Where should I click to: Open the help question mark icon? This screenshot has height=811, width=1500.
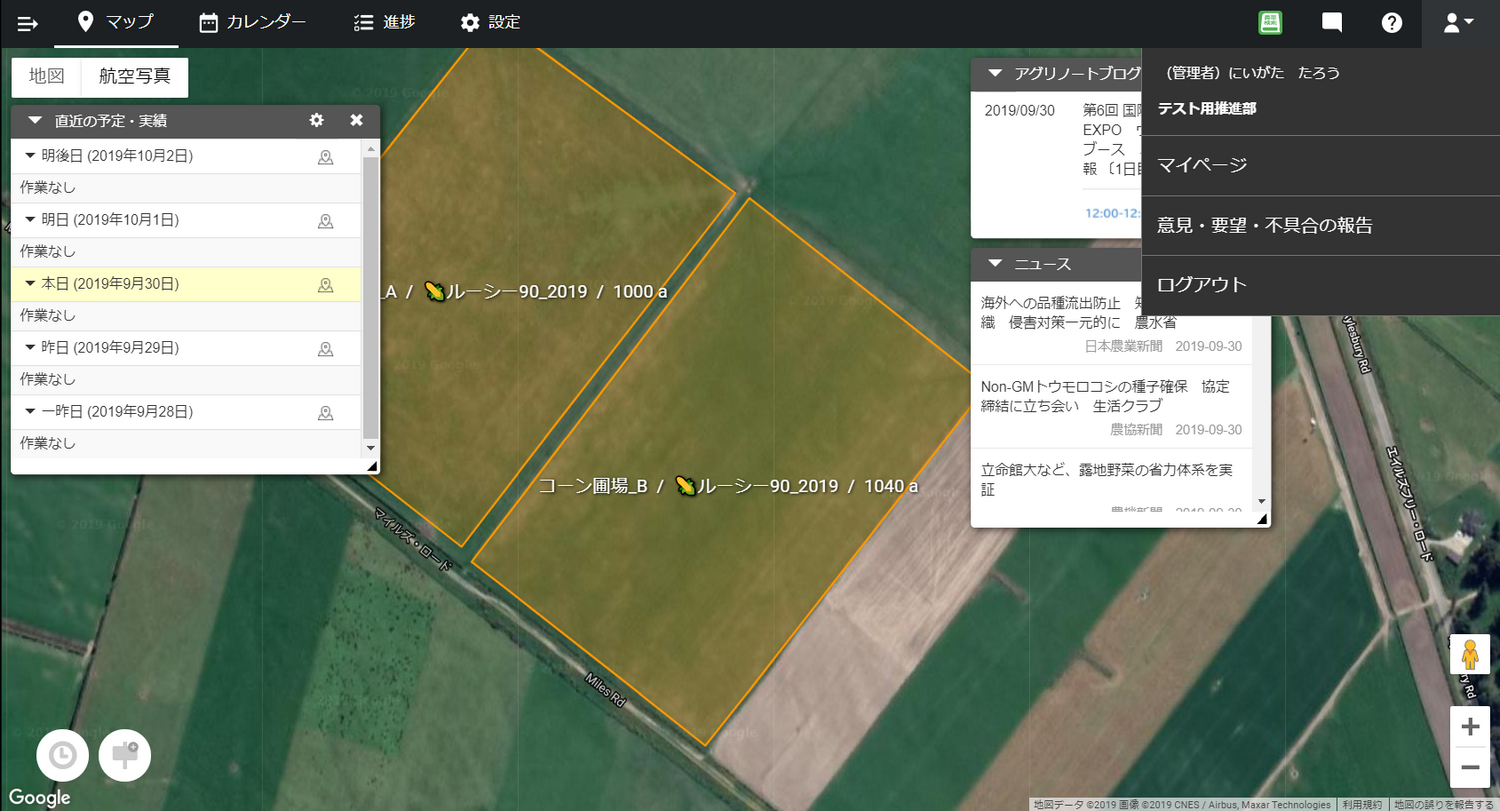[x=1392, y=23]
